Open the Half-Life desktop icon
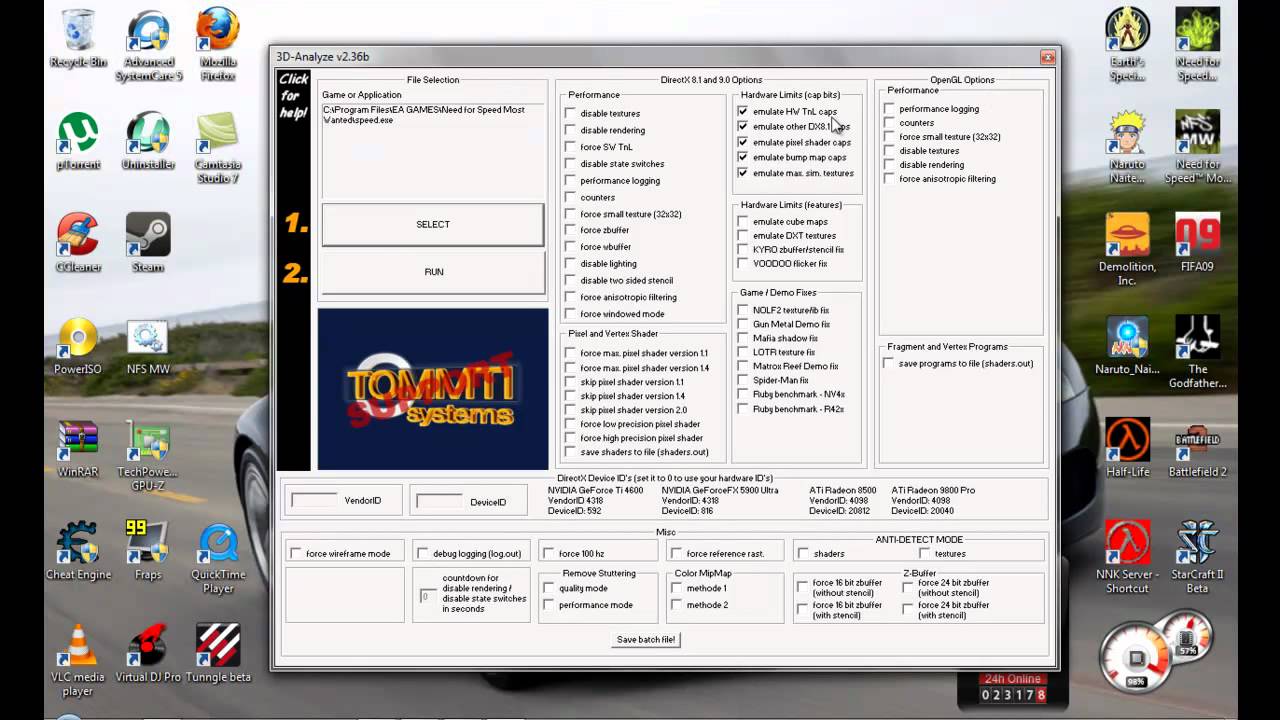 1127,449
